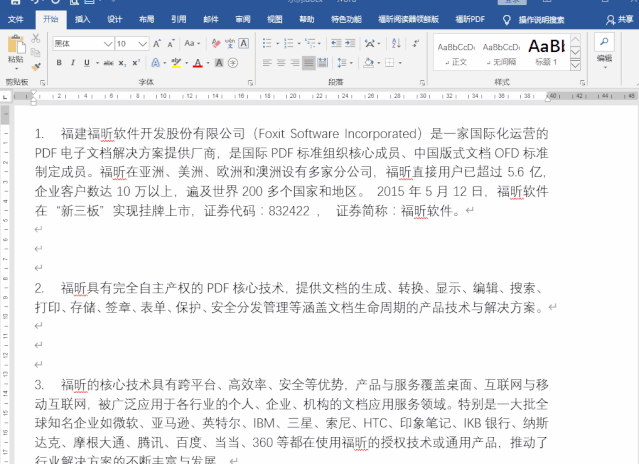Switch to the 审阅 (Review) tab

tap(243, 20)
